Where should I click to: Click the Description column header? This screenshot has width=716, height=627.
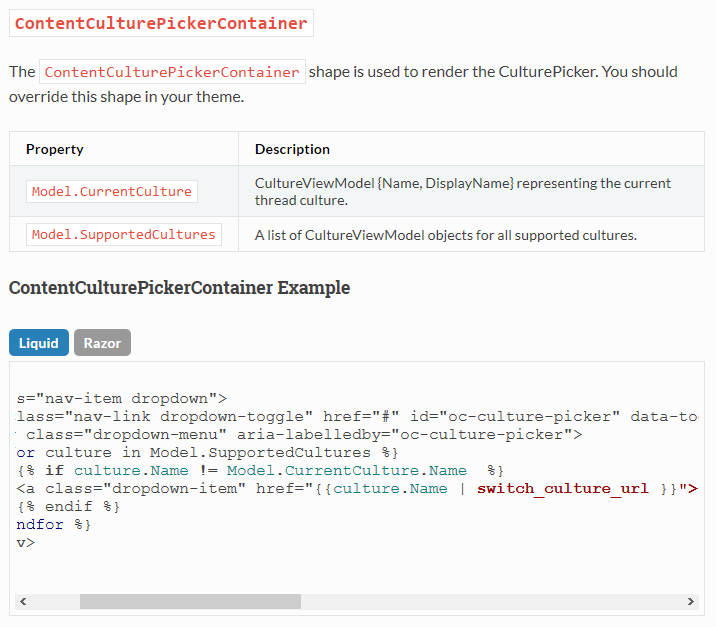[292, 149]
